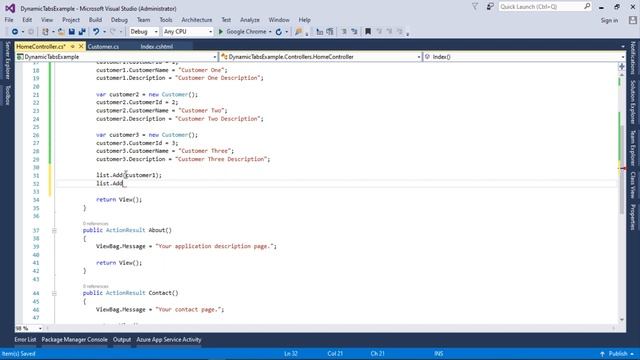Open the zoom percentage dropdown
This screenshot has width=640, height=360.
(x=29, y=328)
